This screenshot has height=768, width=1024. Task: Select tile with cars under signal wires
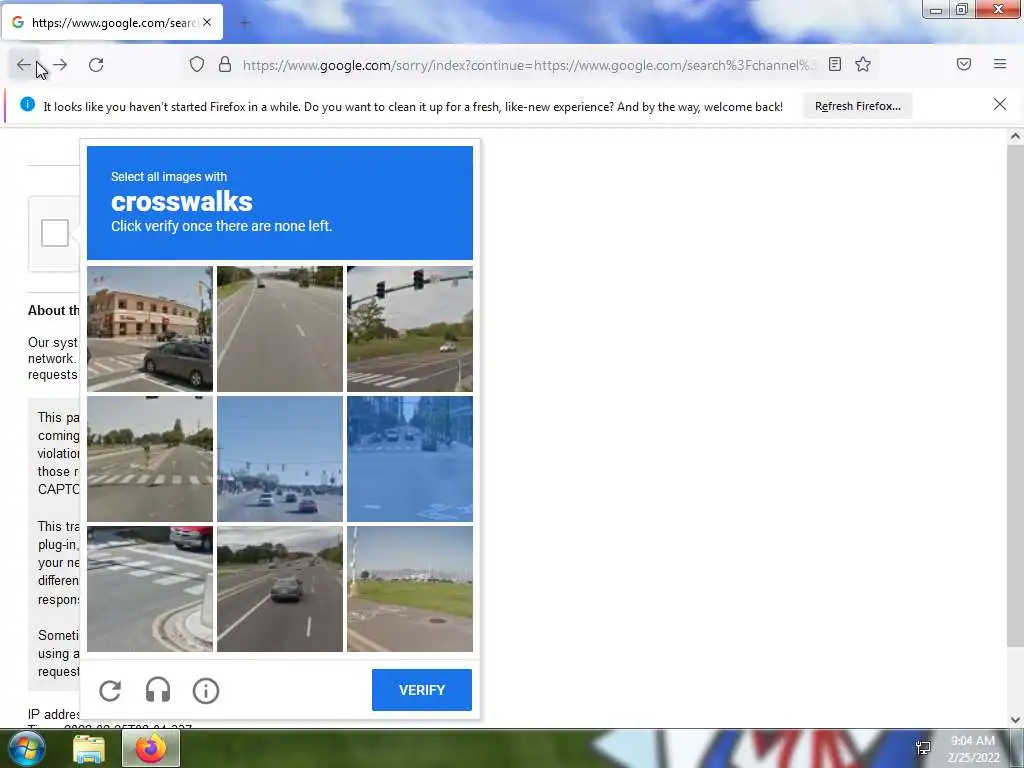click(280, 459)
